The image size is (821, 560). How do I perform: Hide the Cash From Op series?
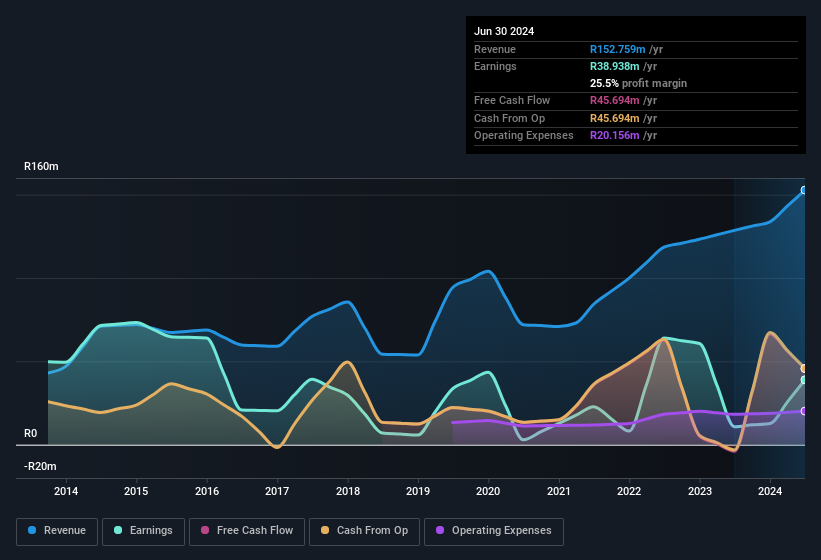[364, 531]
